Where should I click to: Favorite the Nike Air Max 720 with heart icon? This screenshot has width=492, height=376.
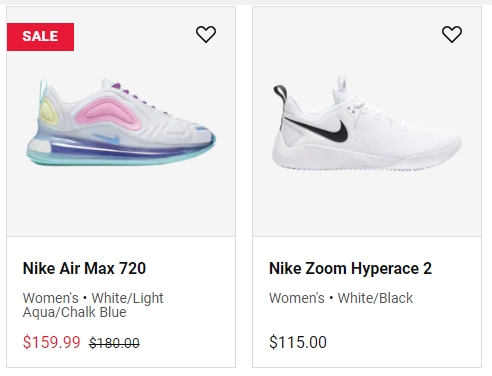click(x=206, y=34)
